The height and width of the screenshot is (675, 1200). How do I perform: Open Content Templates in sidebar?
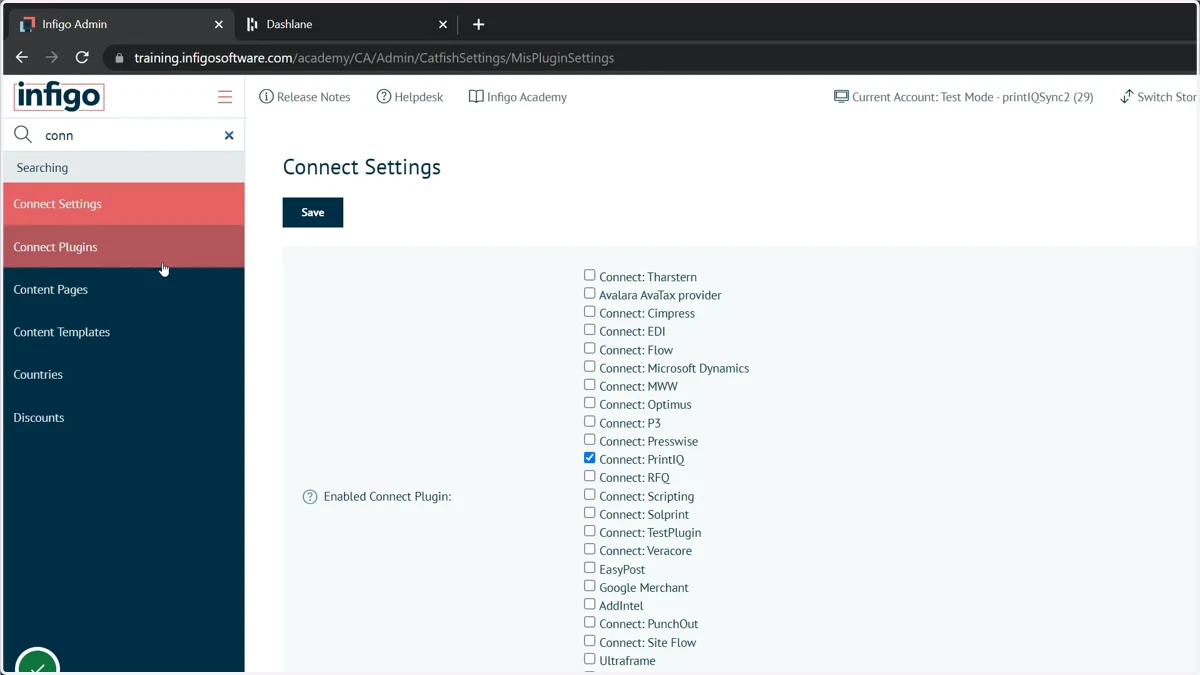(124, 332)
